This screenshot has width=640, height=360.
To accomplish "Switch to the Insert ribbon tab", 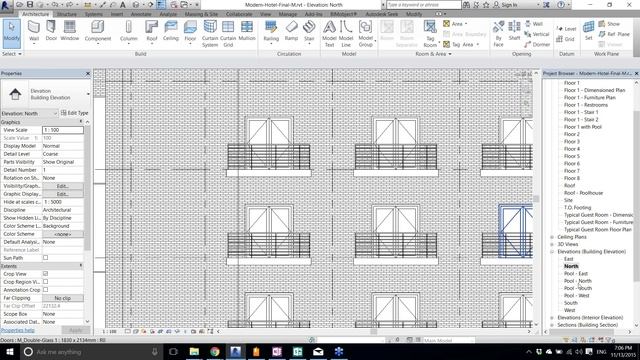I will pyautogui.click(x=117, y=14).
